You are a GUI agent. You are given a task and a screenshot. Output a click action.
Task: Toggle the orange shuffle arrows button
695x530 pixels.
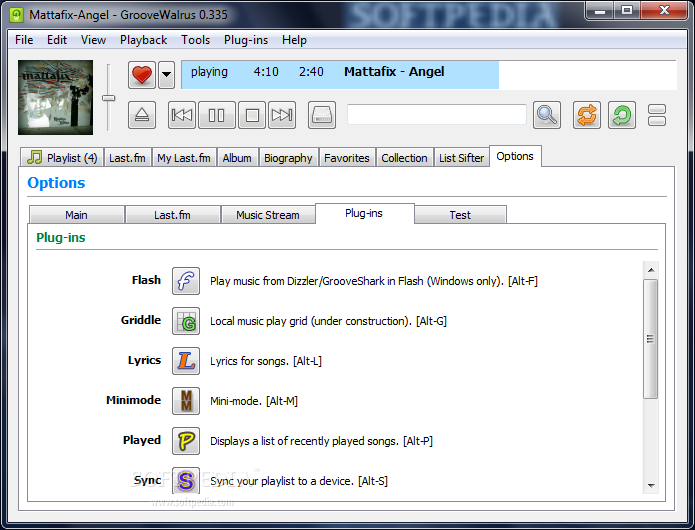[x=587, y=115]
